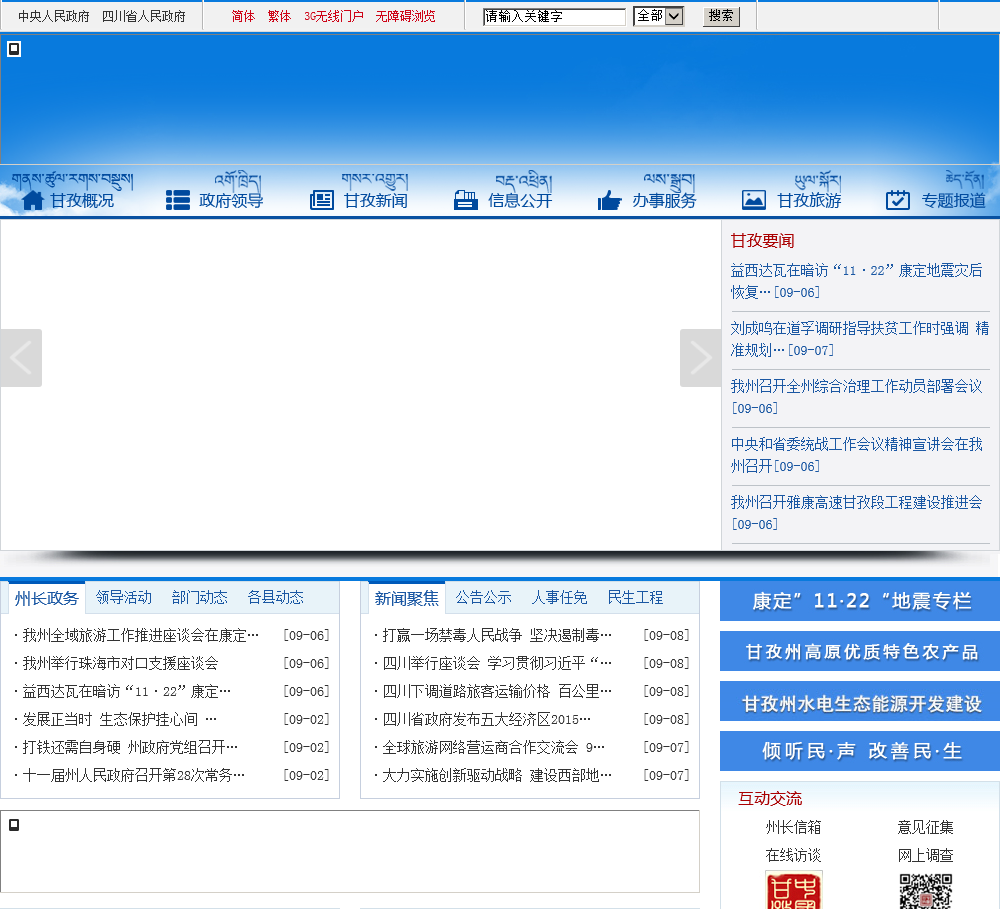Open article 打赢一场禁毒人民战争

click(x=497, y=635)
